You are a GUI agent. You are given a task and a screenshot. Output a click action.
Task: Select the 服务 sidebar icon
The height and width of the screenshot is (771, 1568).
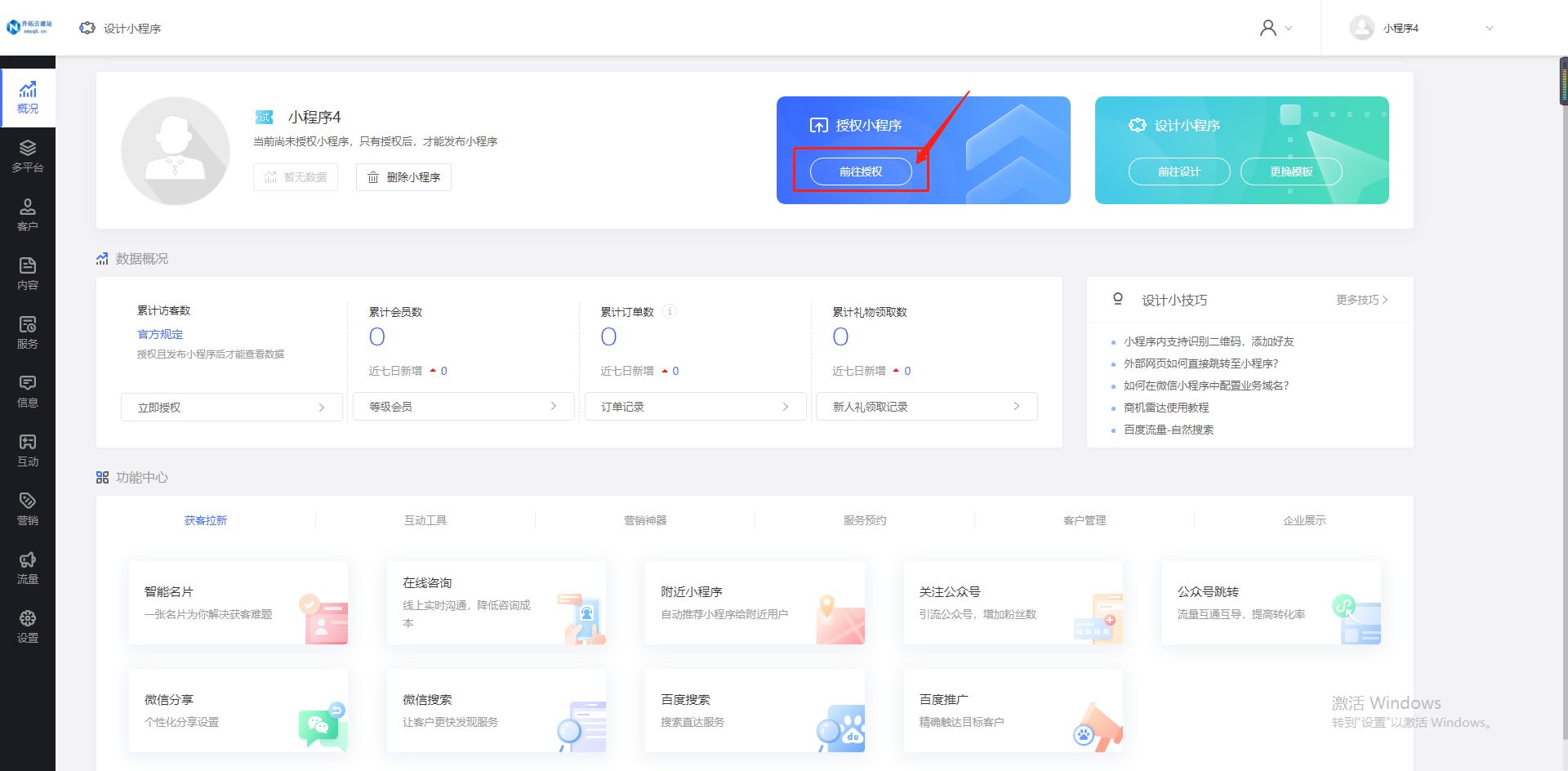click(28, 332)
